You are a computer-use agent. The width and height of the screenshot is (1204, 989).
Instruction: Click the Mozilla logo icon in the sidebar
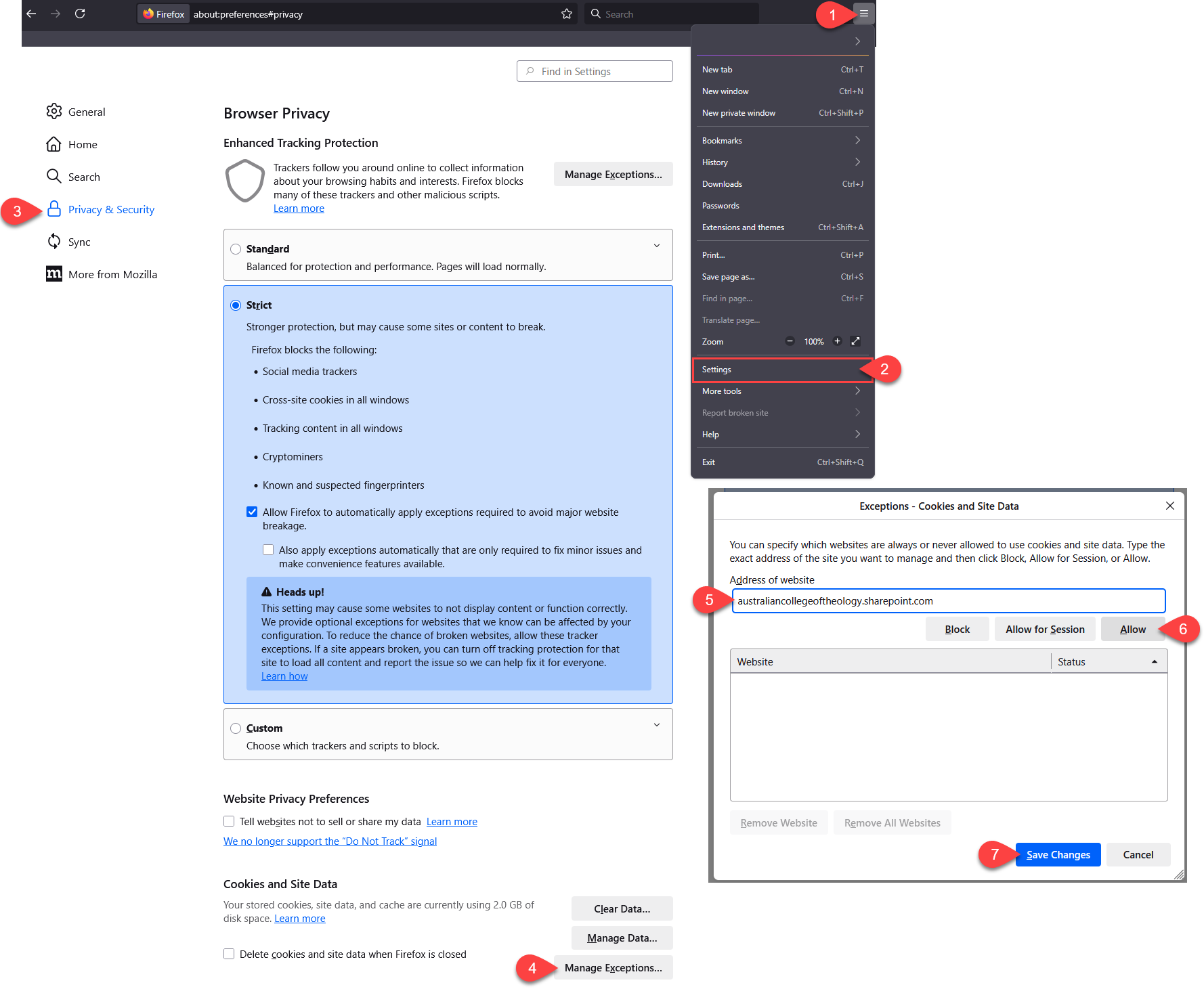[x=54, y=274]
